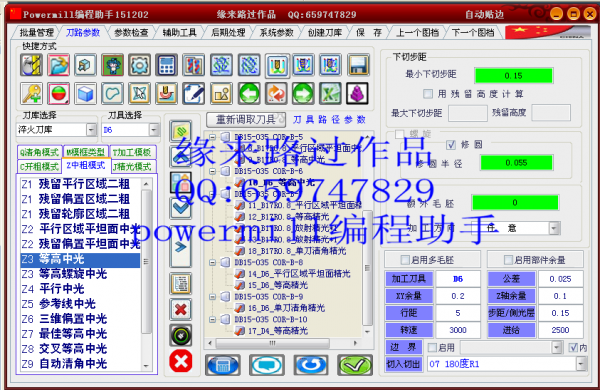
Task: Switch to 辅助工具 tab
Action: pos(179,33)
